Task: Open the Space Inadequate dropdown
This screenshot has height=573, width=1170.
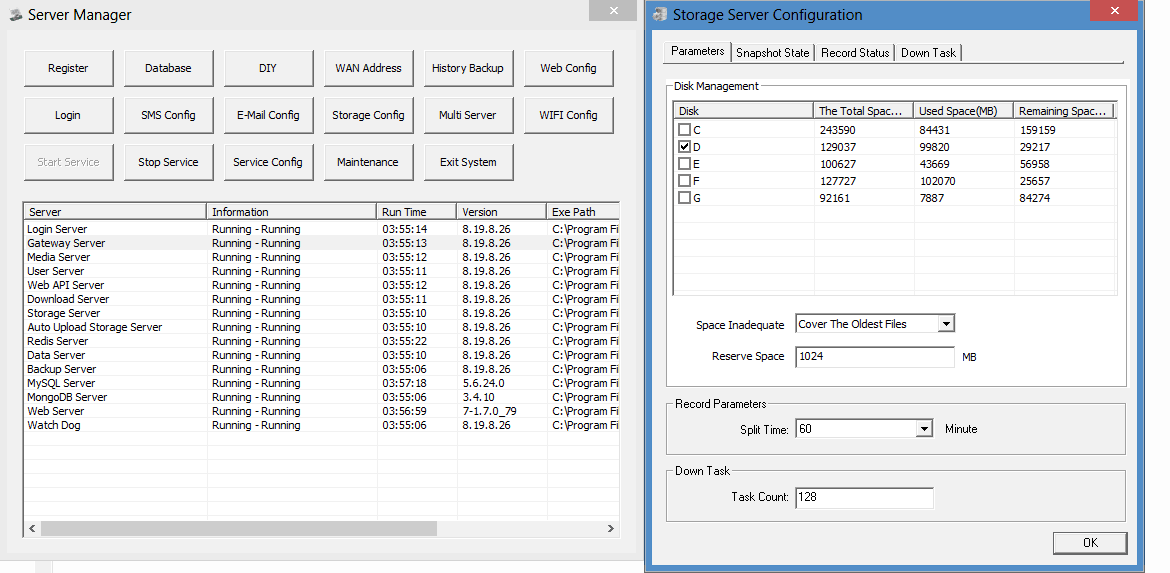Action: click(x=946, y=324)
